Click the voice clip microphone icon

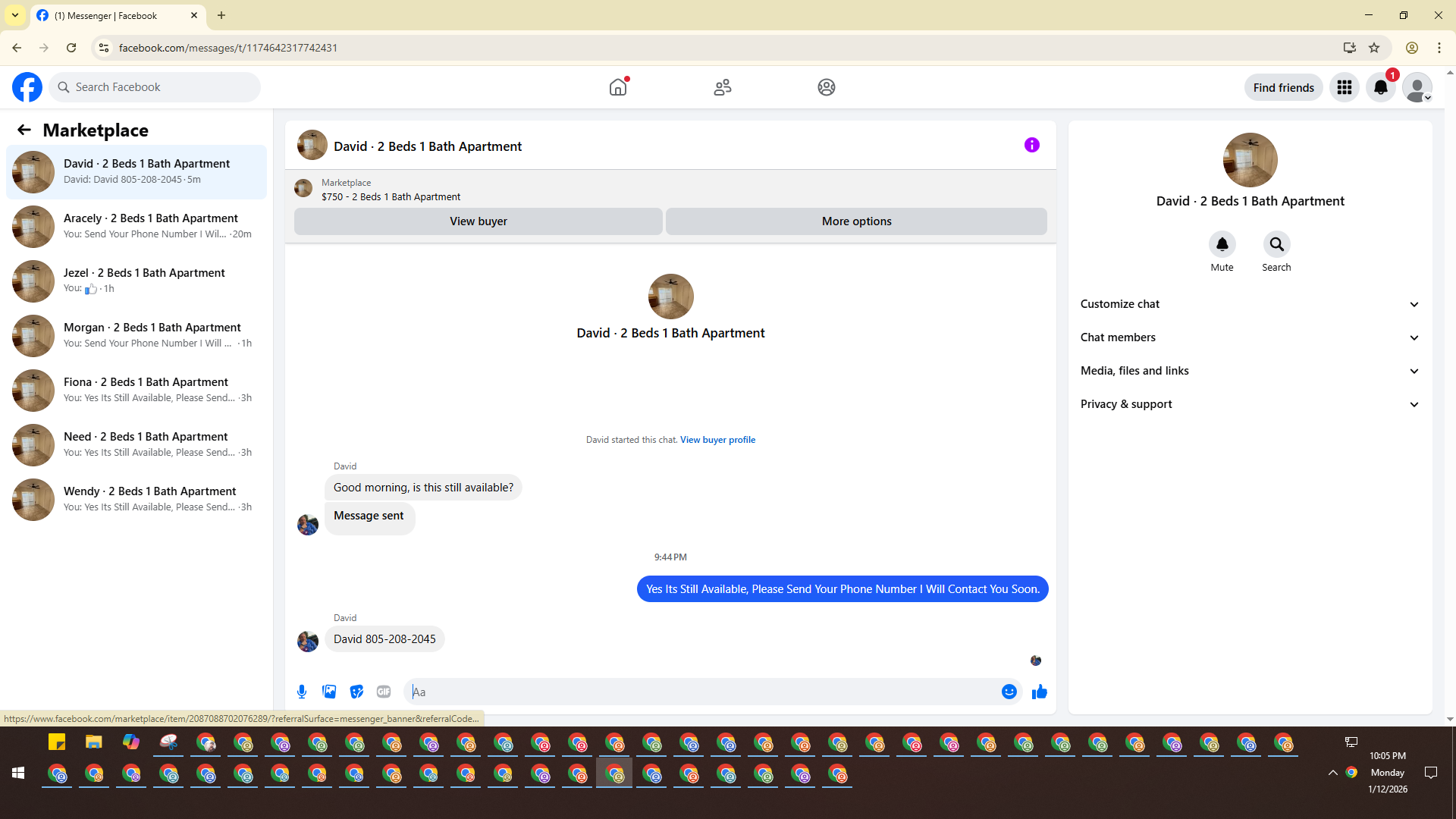pos(302,692)
